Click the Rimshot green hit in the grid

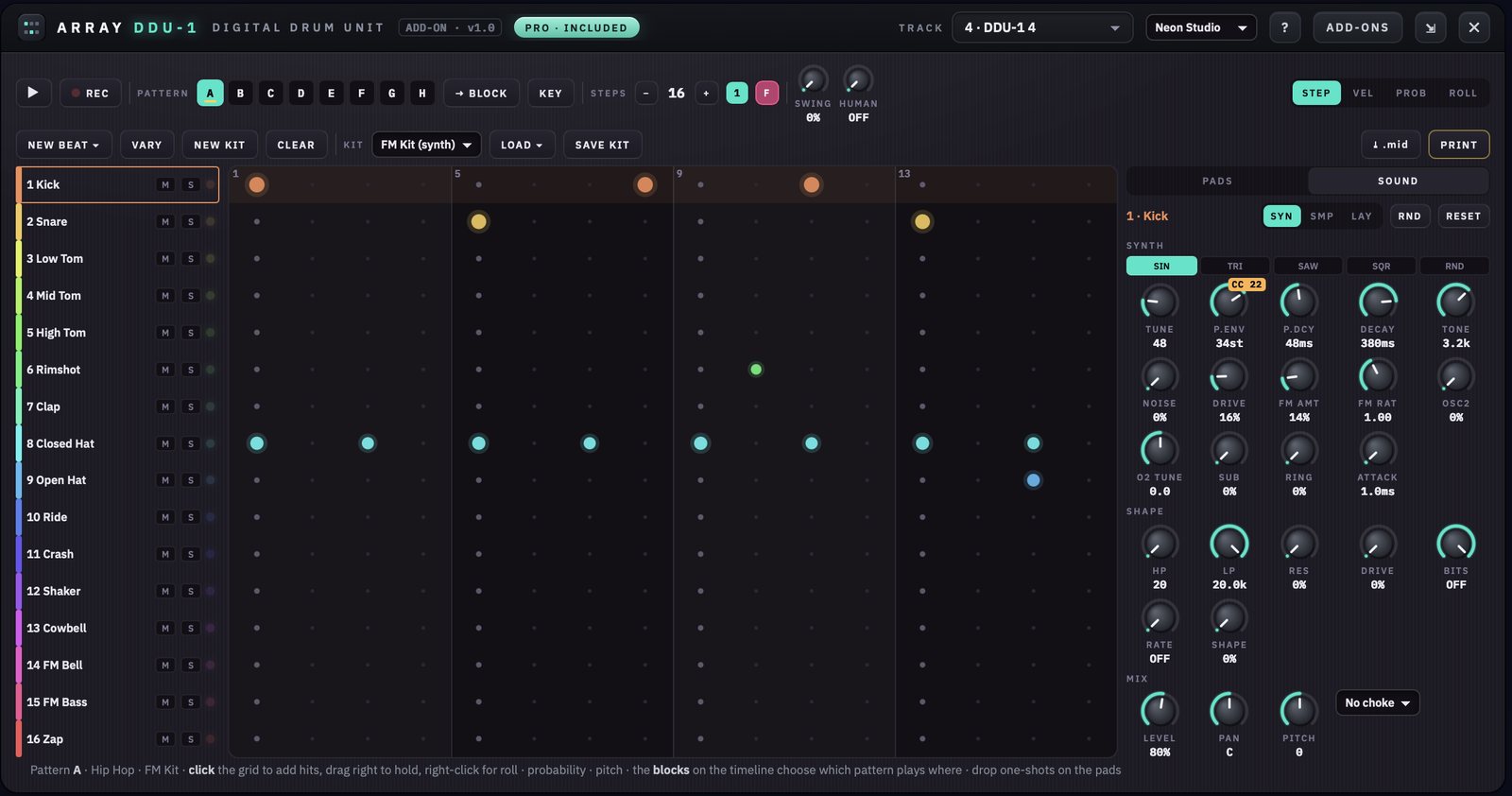[x=756, y=370]
